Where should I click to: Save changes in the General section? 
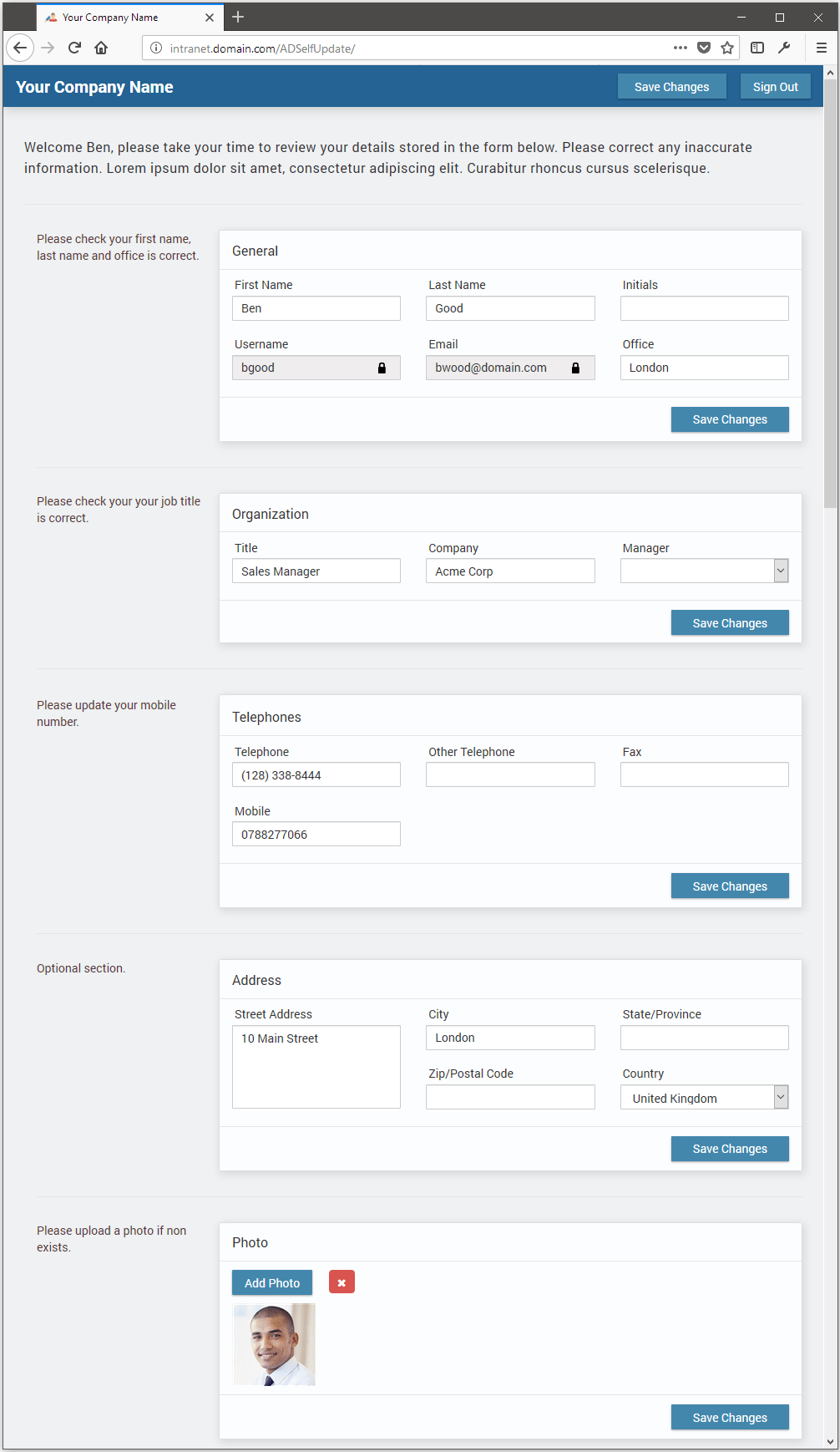pyautogui.click(x=730, y=419)
